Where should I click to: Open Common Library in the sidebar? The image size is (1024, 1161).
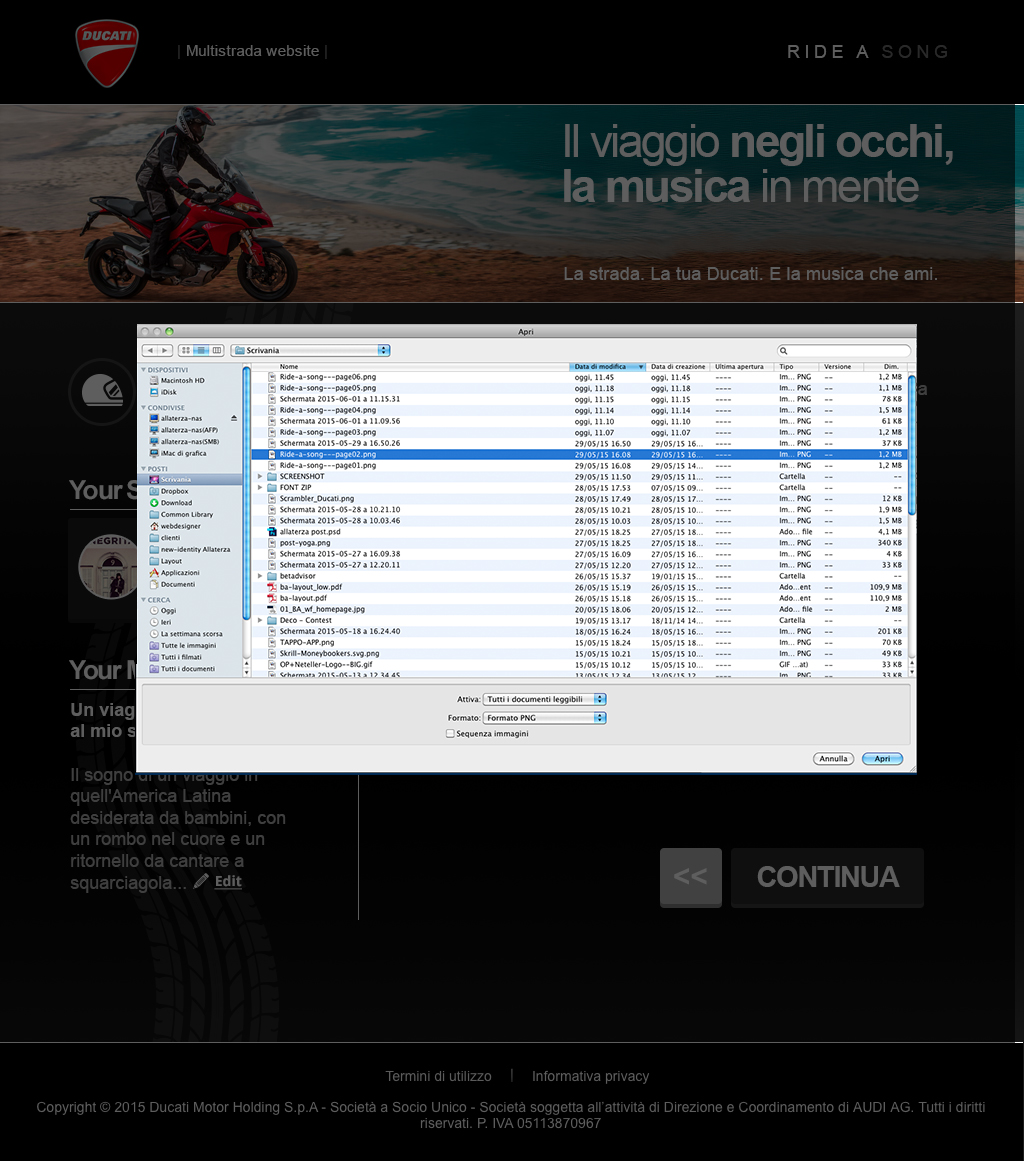[187, 515]
